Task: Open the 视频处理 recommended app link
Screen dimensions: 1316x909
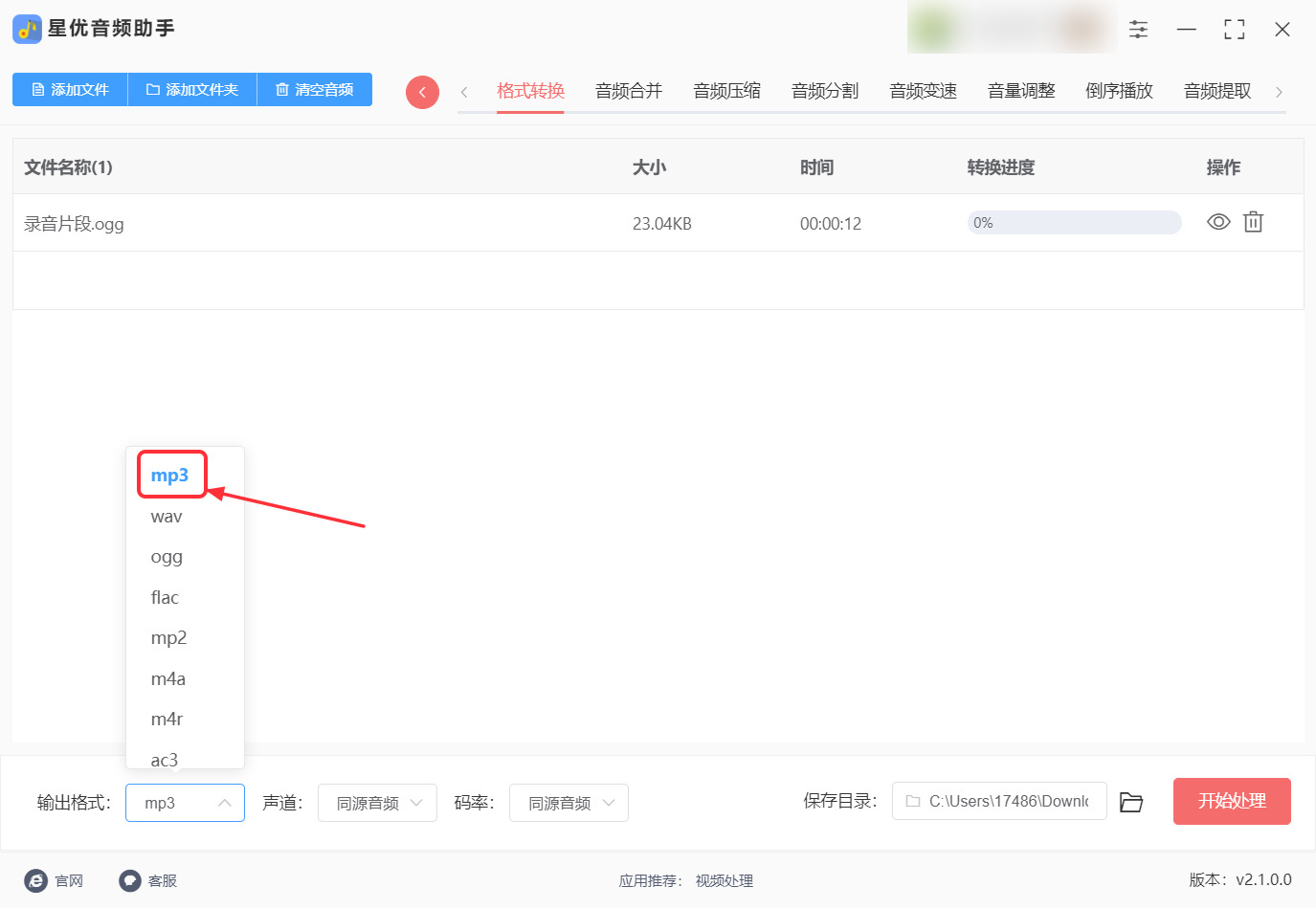Action: [x=725, y=881]
